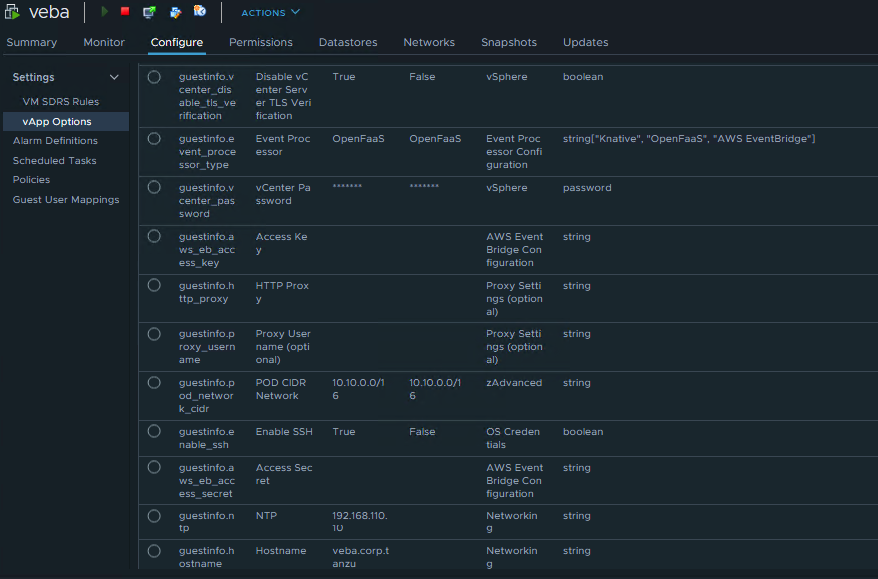Click the NTP value 192.168.110.10
Viewport: 878px width, 579px height.
[x=359, y=521]
